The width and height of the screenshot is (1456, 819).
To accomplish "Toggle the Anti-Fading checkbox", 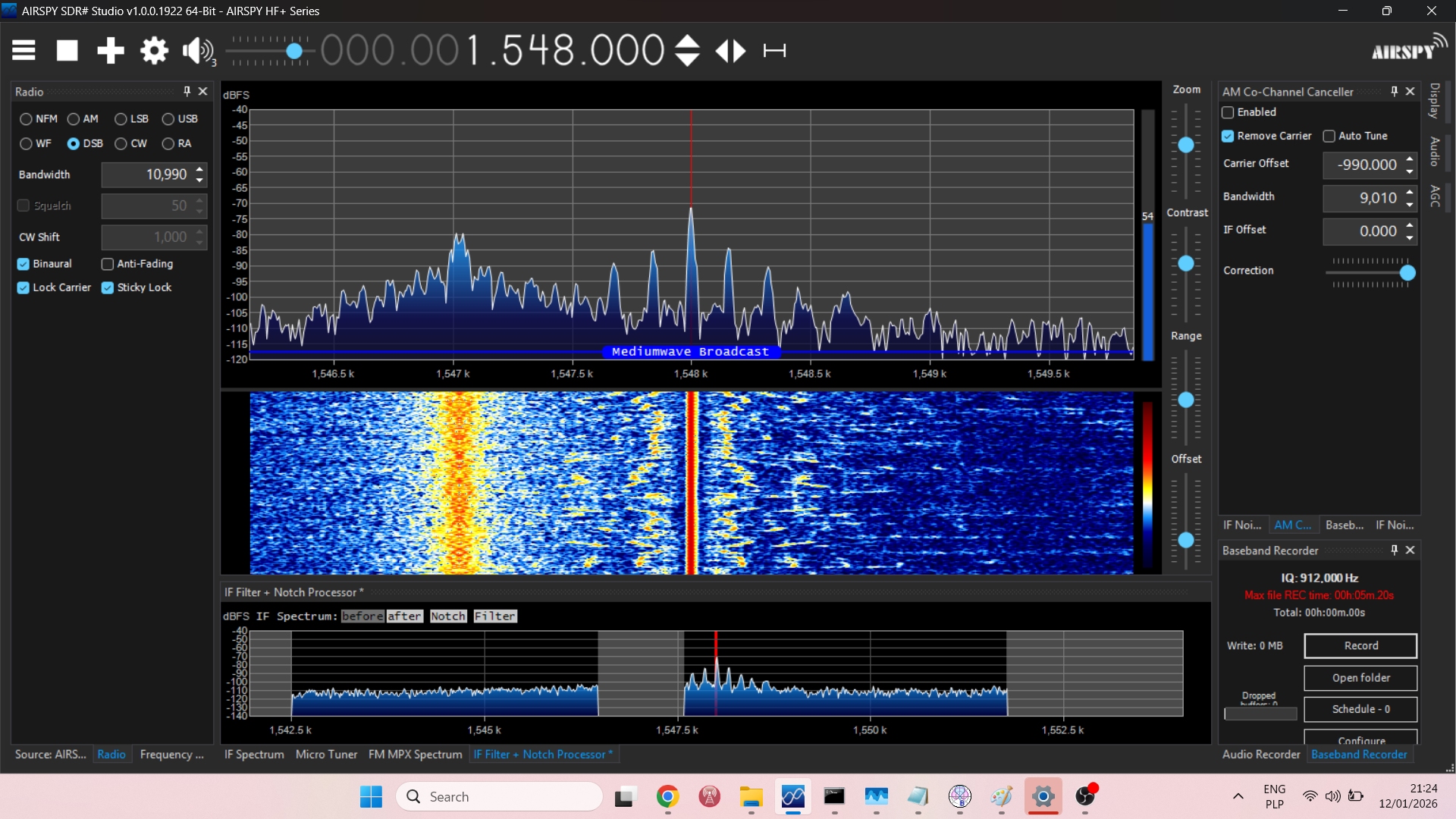I will (108, 264).
